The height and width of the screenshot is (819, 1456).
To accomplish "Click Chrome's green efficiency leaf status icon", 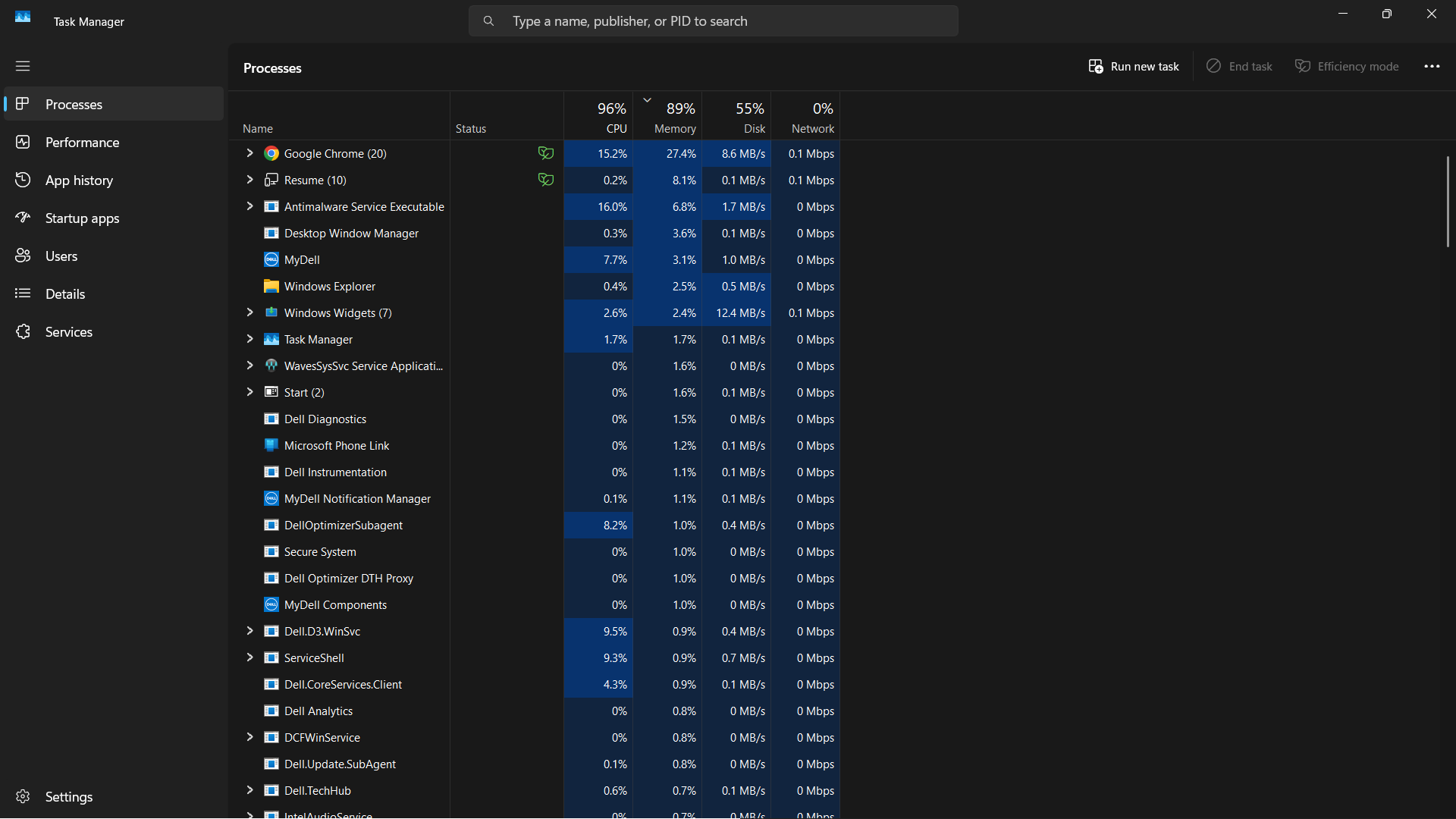I will point(545,153).
